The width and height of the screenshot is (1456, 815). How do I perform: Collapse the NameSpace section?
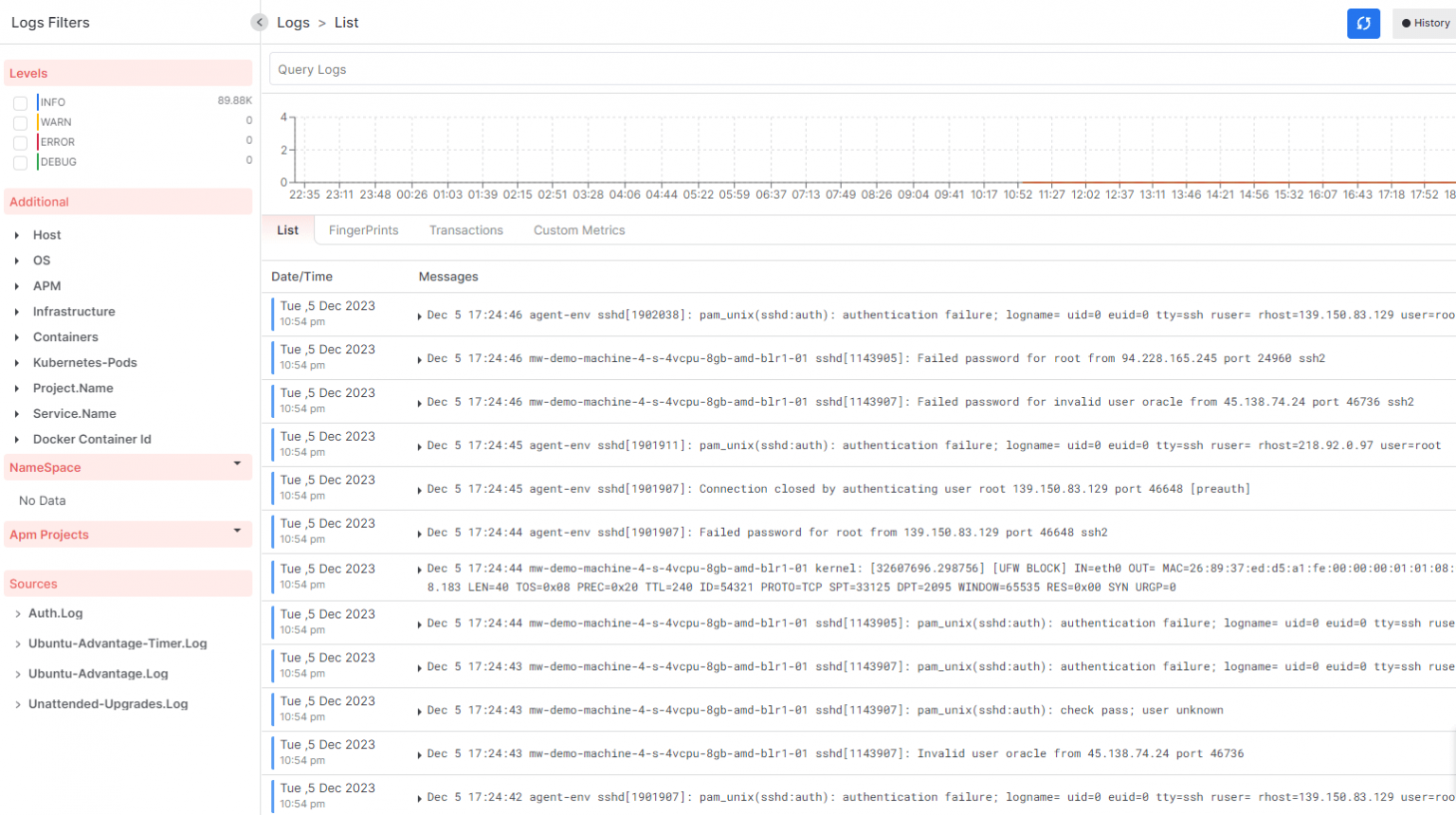tap(237, 464)
